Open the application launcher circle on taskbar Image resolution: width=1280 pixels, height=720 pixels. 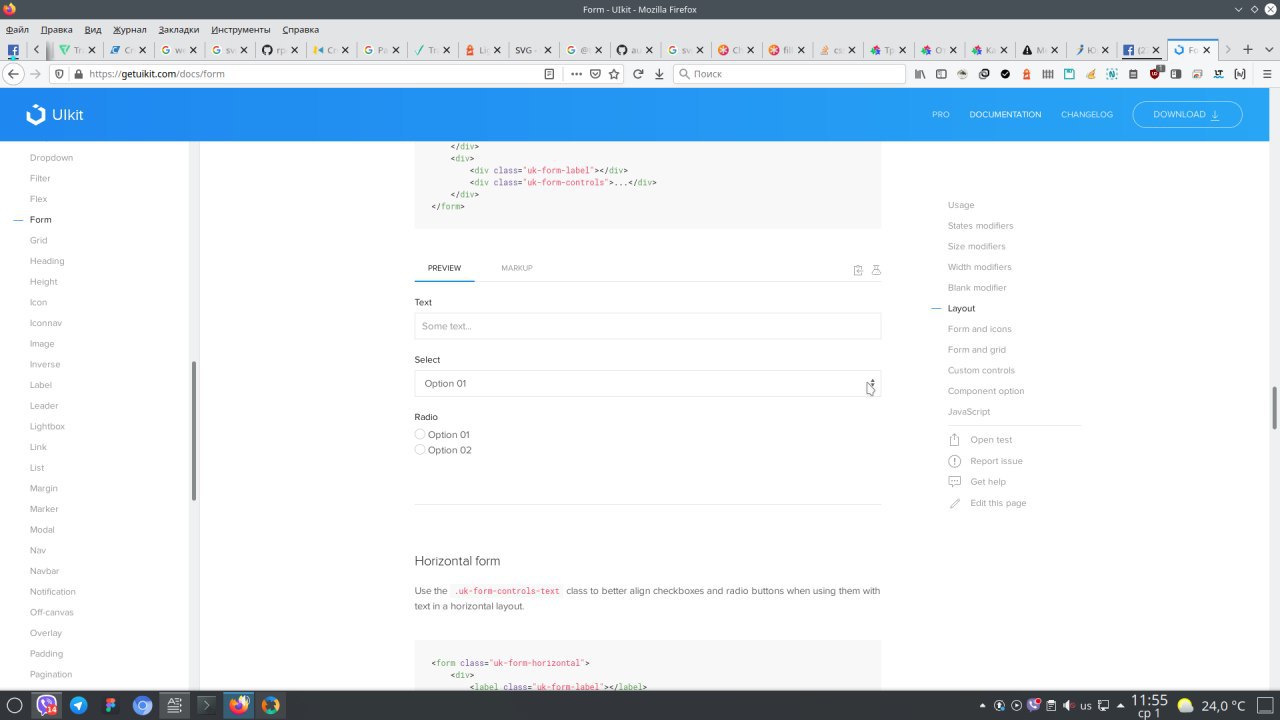pos(14,705)
